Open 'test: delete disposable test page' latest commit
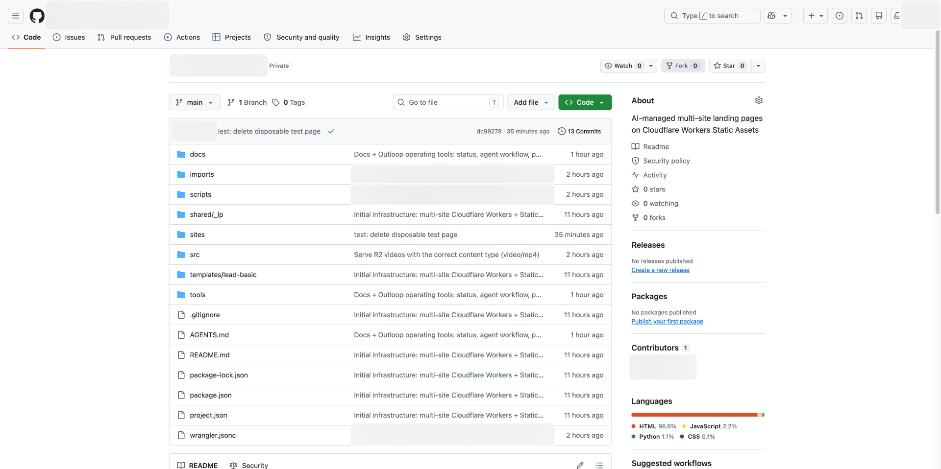 269,131
